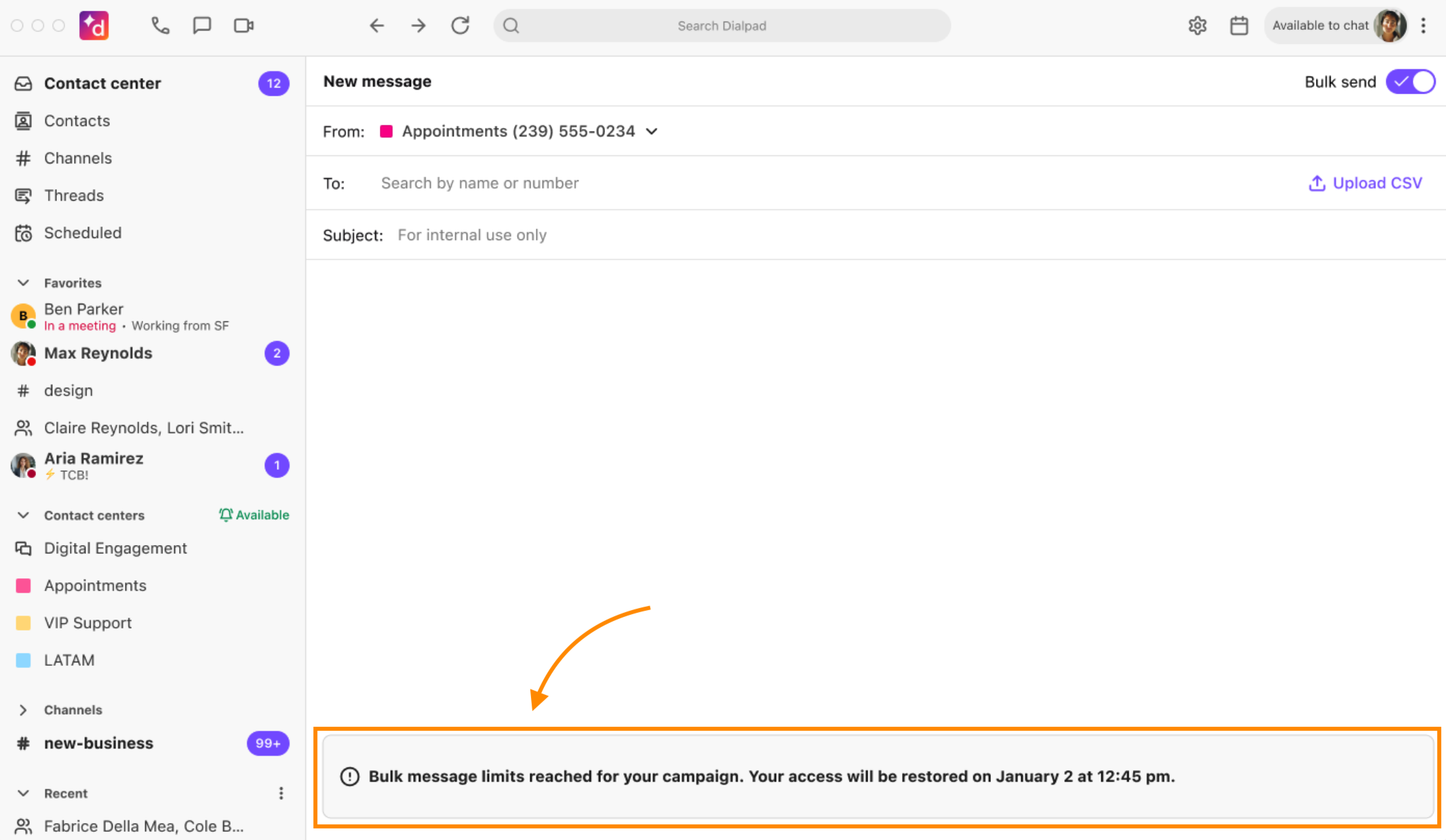
Task: Open Claire Reynolds, Lori Smith group chat
Action: [153, 428]
